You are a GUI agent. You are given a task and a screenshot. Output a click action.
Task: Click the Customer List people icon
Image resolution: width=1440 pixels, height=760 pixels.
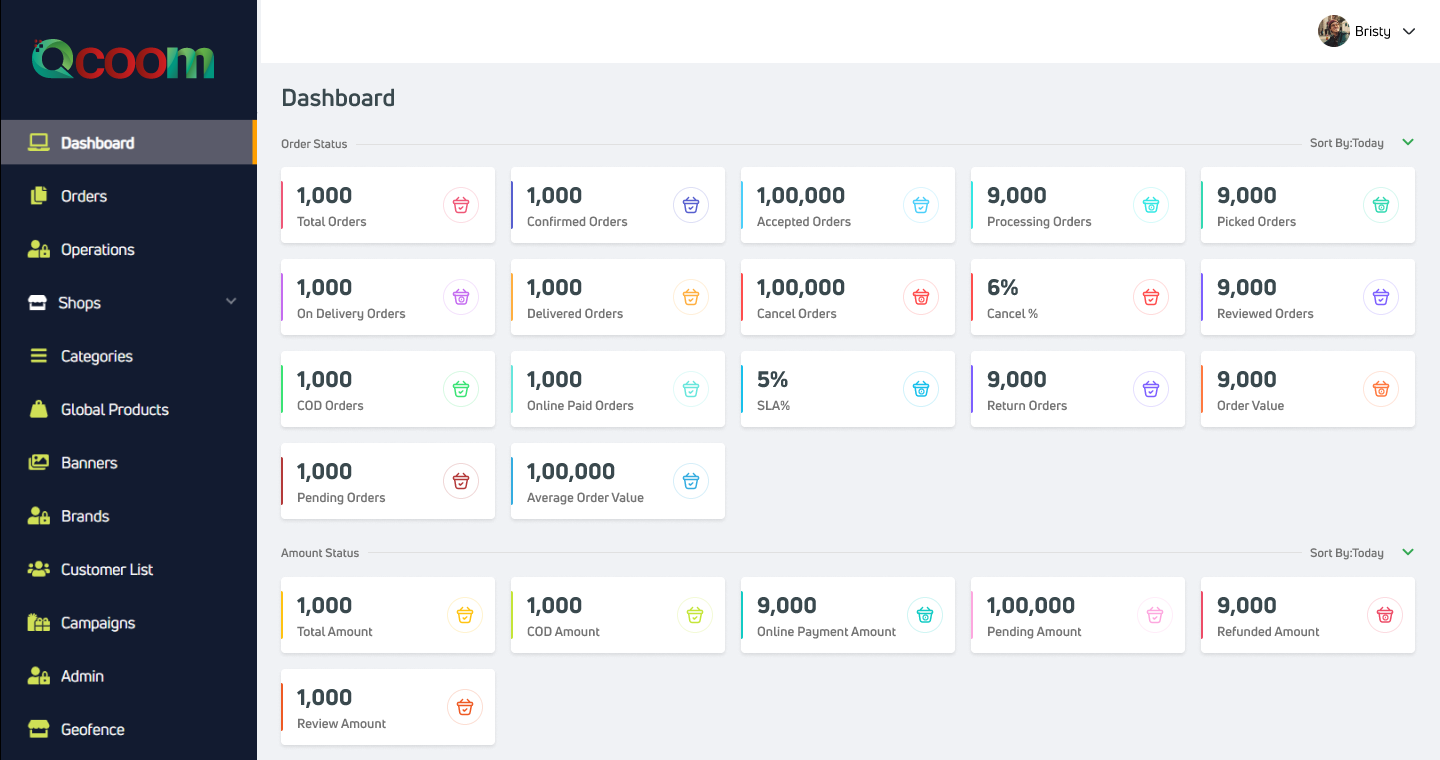(x=39, y=569)
